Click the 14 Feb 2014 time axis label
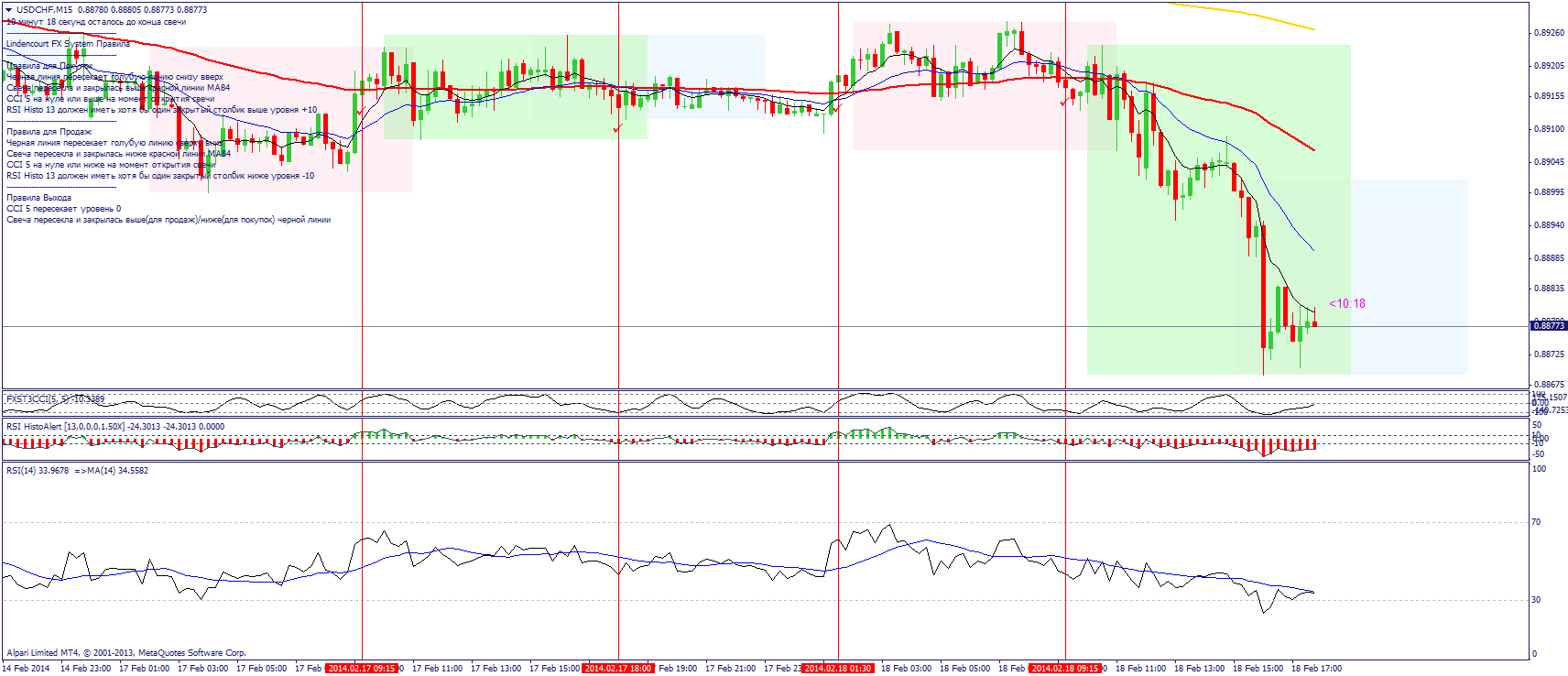The image size is (1568, 676). 27,669
